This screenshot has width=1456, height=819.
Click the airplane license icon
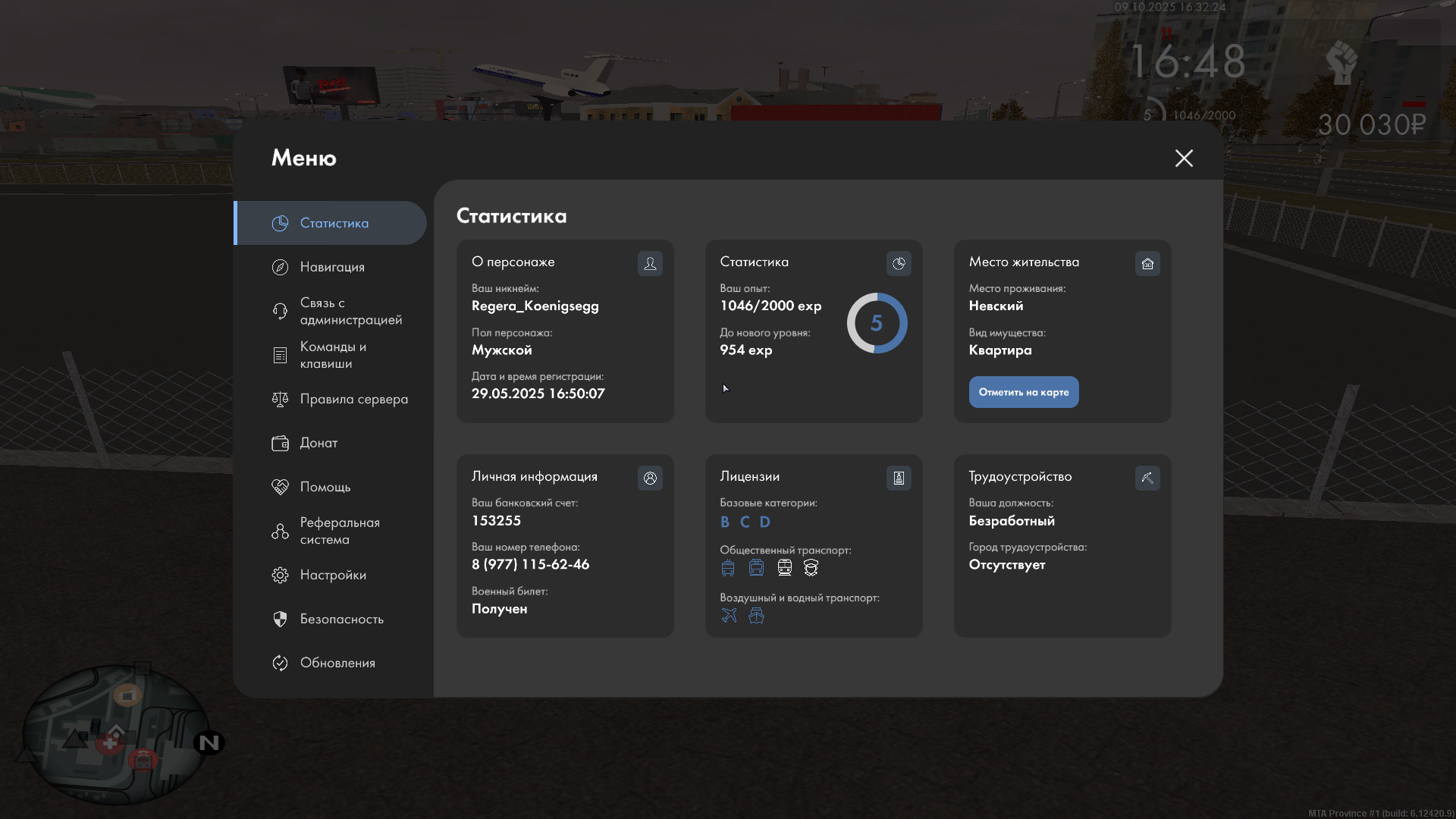(x=729, y=615)
